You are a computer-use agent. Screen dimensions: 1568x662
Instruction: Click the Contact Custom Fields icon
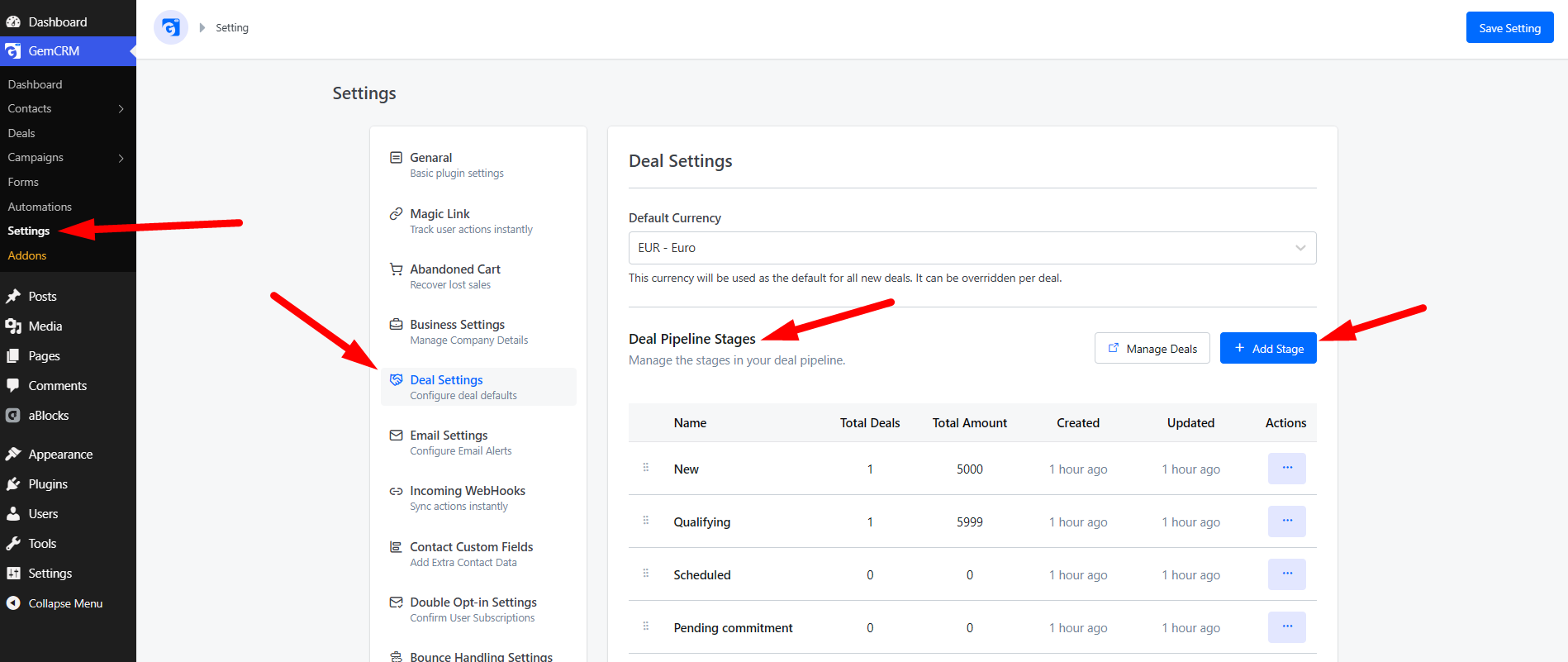pos(396,547)
